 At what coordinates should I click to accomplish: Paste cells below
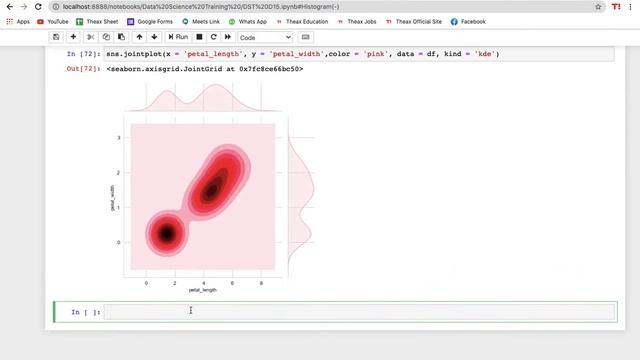(x=121, y=37)
